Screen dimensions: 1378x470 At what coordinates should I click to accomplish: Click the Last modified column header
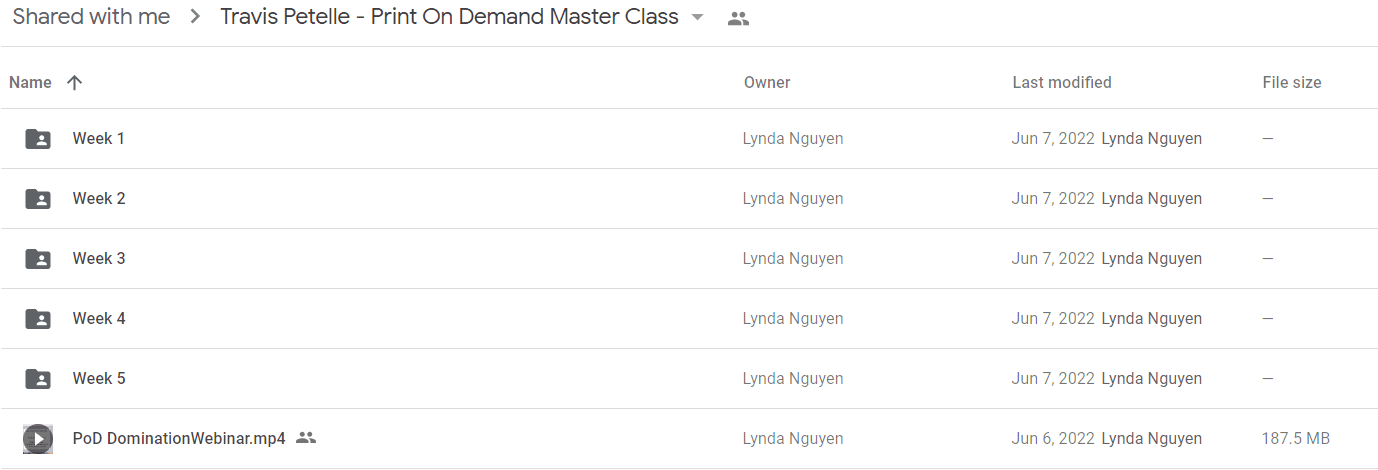1062,83
